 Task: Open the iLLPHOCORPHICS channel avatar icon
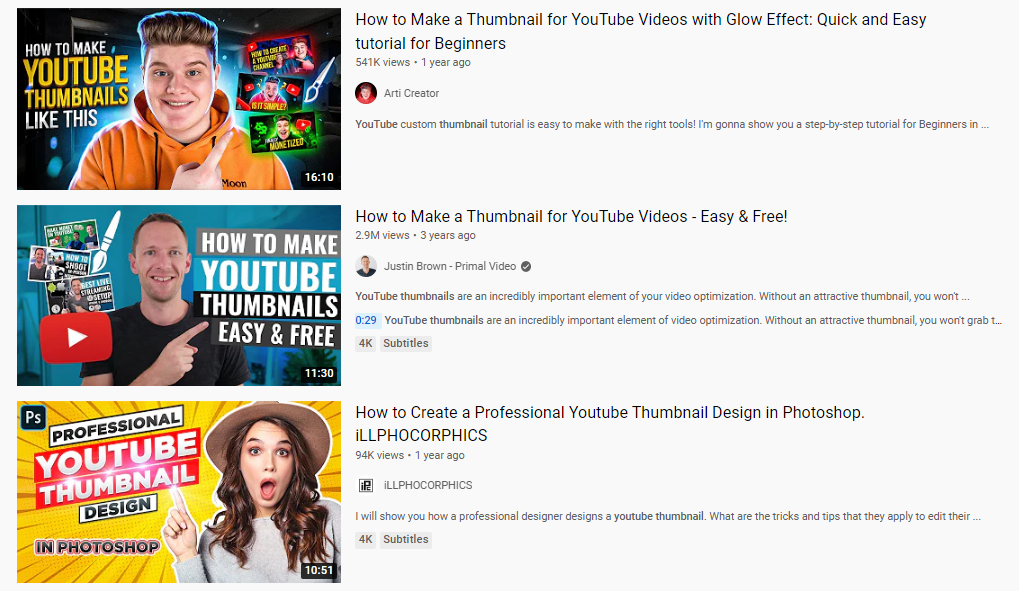pyautogui.click(x=366, y=485)
